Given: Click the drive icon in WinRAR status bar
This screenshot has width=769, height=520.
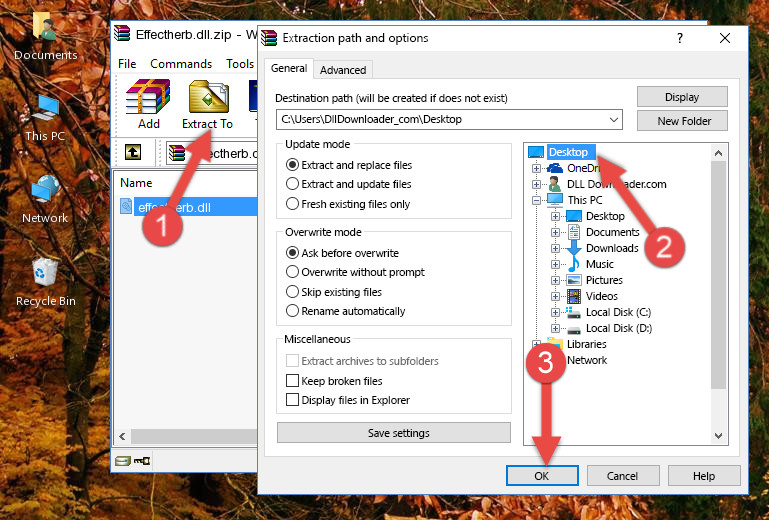Looking at the screenshot, I should point(123,461).
